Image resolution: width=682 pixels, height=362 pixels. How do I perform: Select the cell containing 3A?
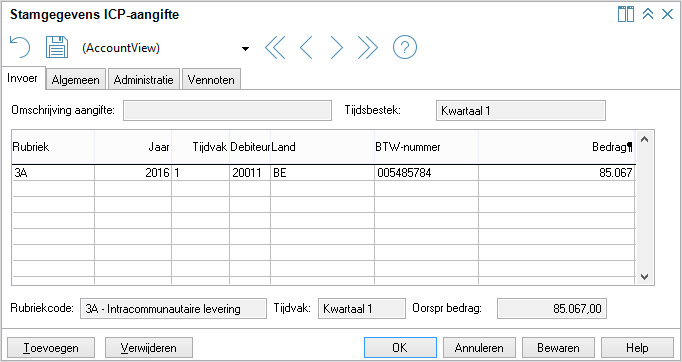(x=53, y=173)
